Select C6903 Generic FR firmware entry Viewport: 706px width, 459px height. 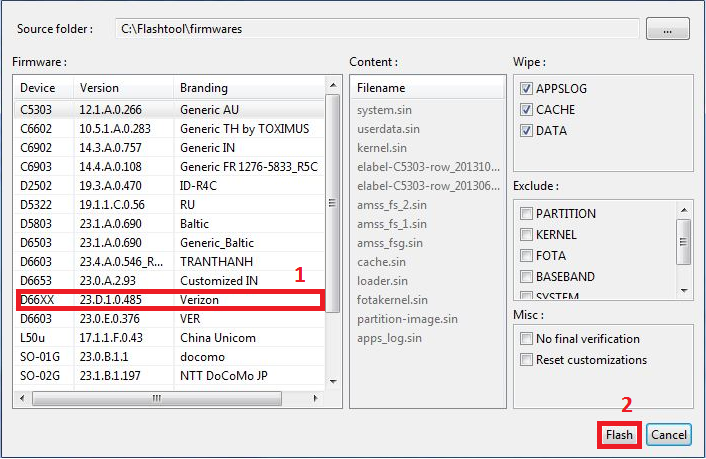click(170, 167)
